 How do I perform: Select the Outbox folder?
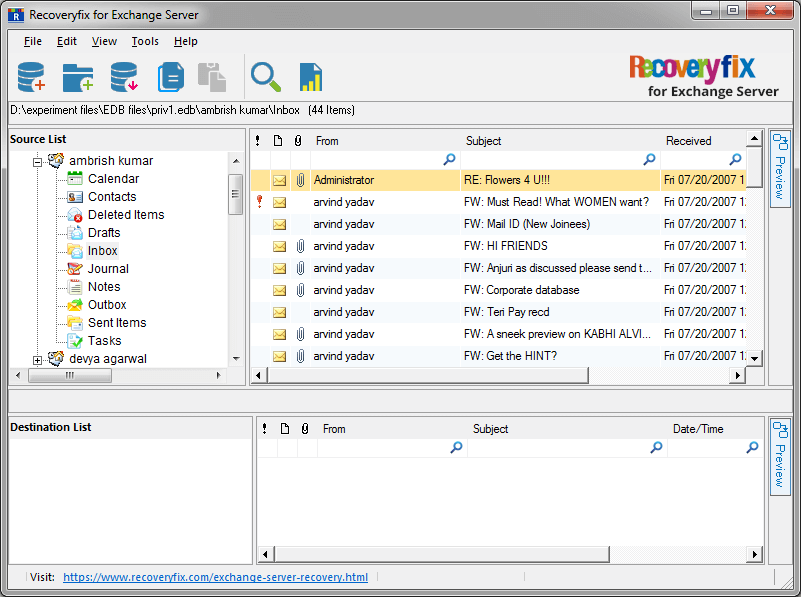[107, 304]
